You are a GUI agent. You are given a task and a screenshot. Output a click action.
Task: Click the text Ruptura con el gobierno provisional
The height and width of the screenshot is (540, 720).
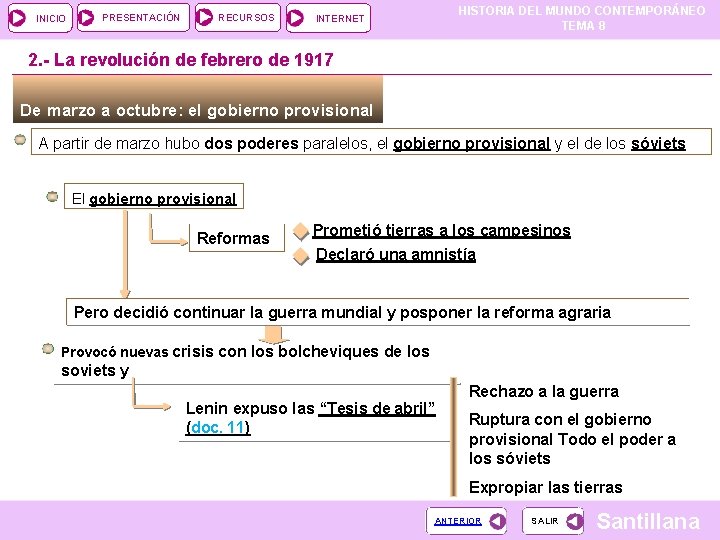560,429
